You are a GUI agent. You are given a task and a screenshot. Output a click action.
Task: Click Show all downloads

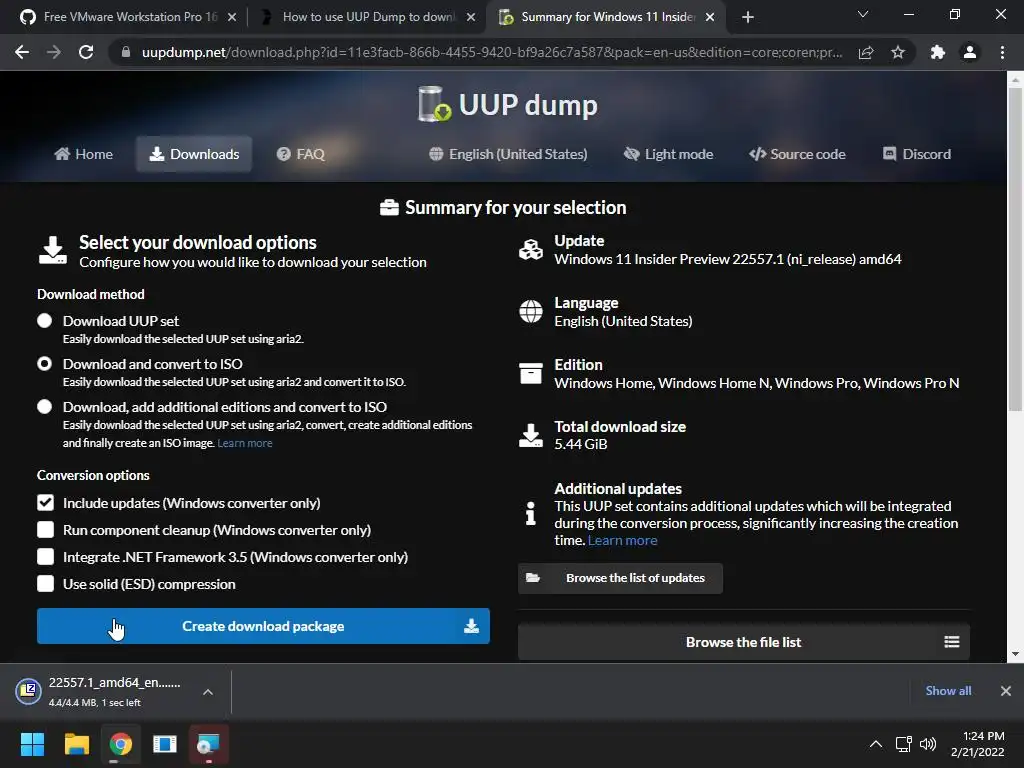click(x=948, y=691)
